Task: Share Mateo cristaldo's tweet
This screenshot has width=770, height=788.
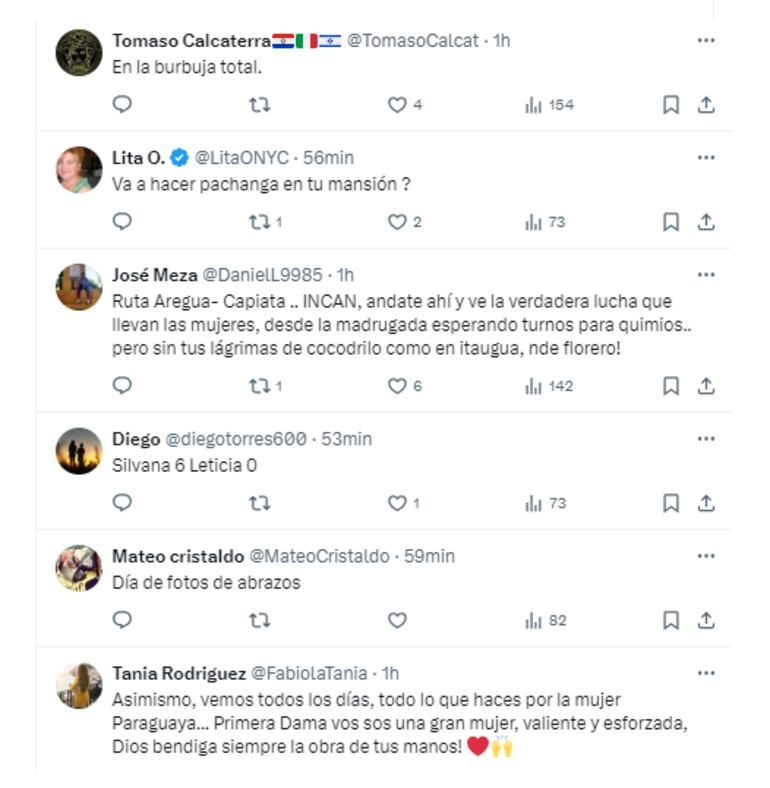Action: pyautogui.click(x=706, y=621)
